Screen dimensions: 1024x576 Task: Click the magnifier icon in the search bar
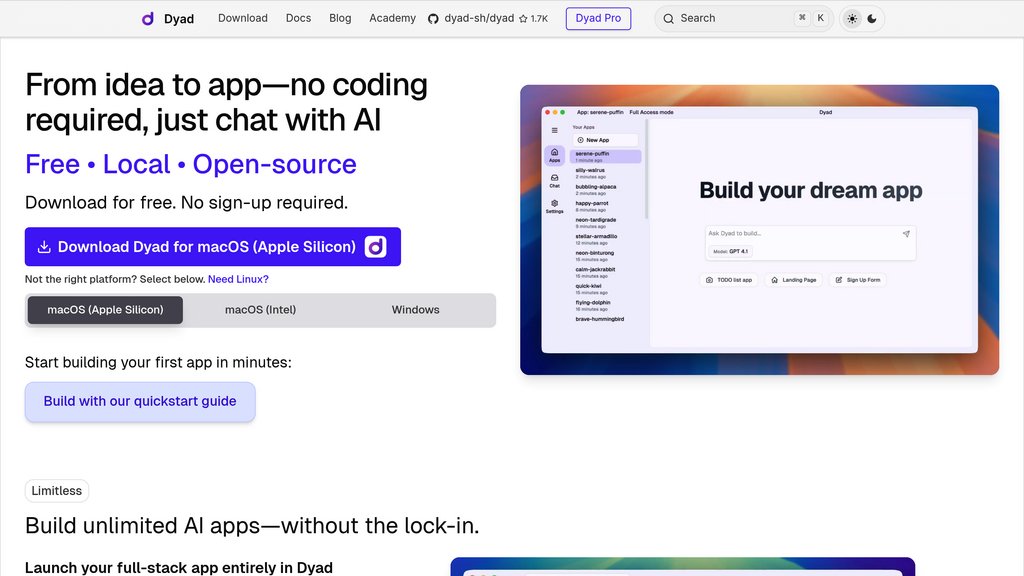point(669,18)
